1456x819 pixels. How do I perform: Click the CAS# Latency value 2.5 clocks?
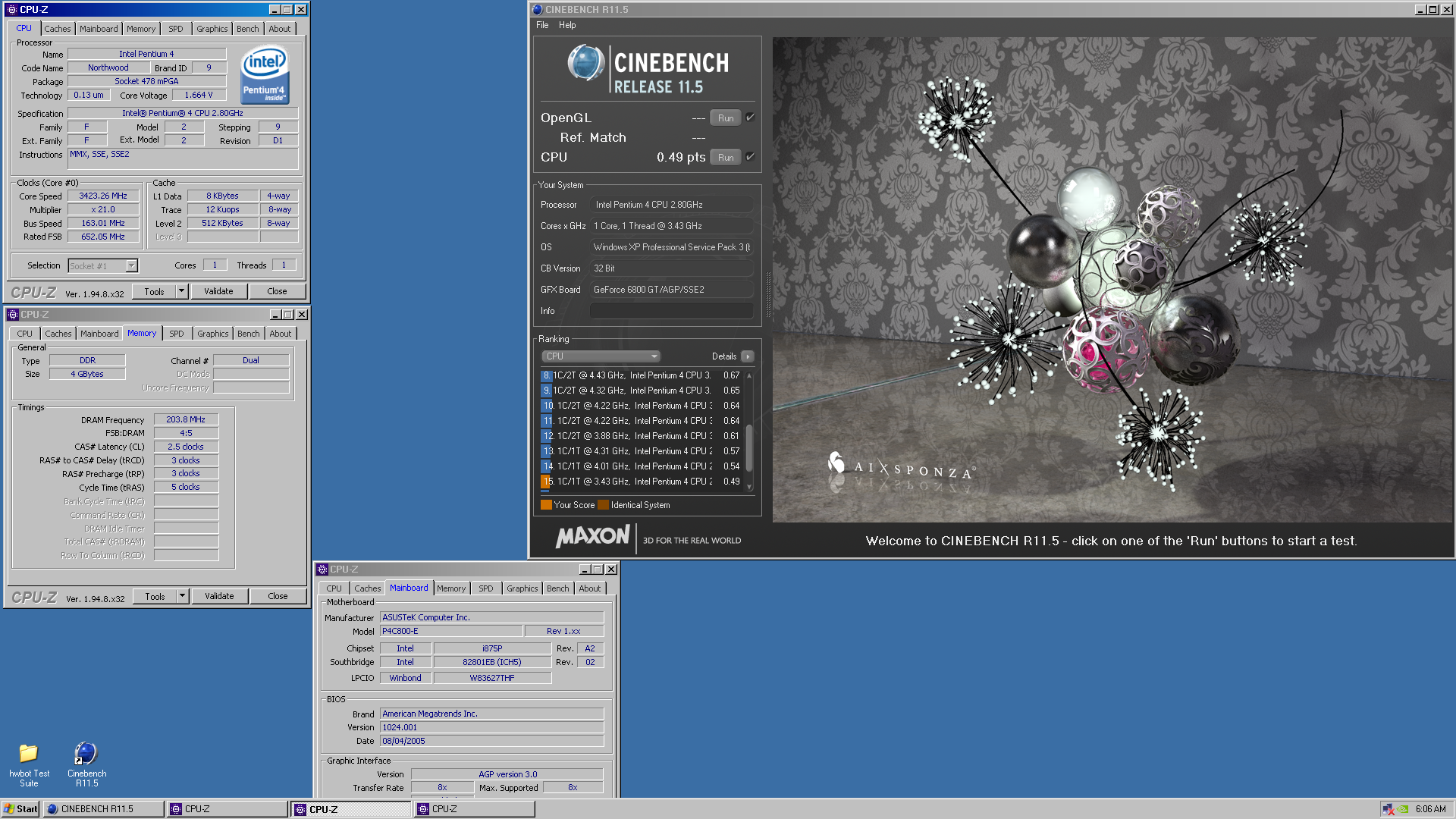[x=186, y=447]
